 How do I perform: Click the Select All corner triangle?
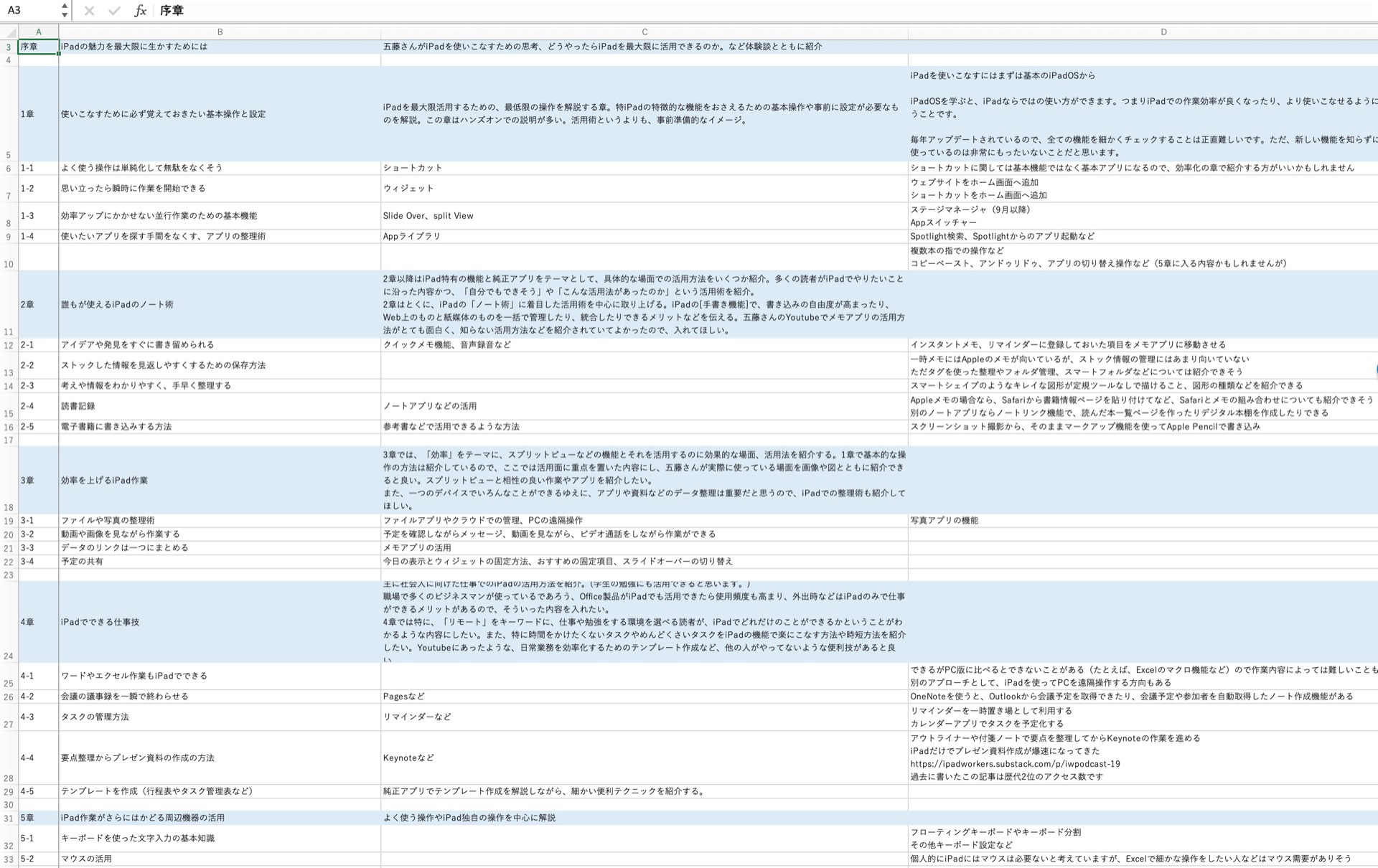(x=10, y=32)
